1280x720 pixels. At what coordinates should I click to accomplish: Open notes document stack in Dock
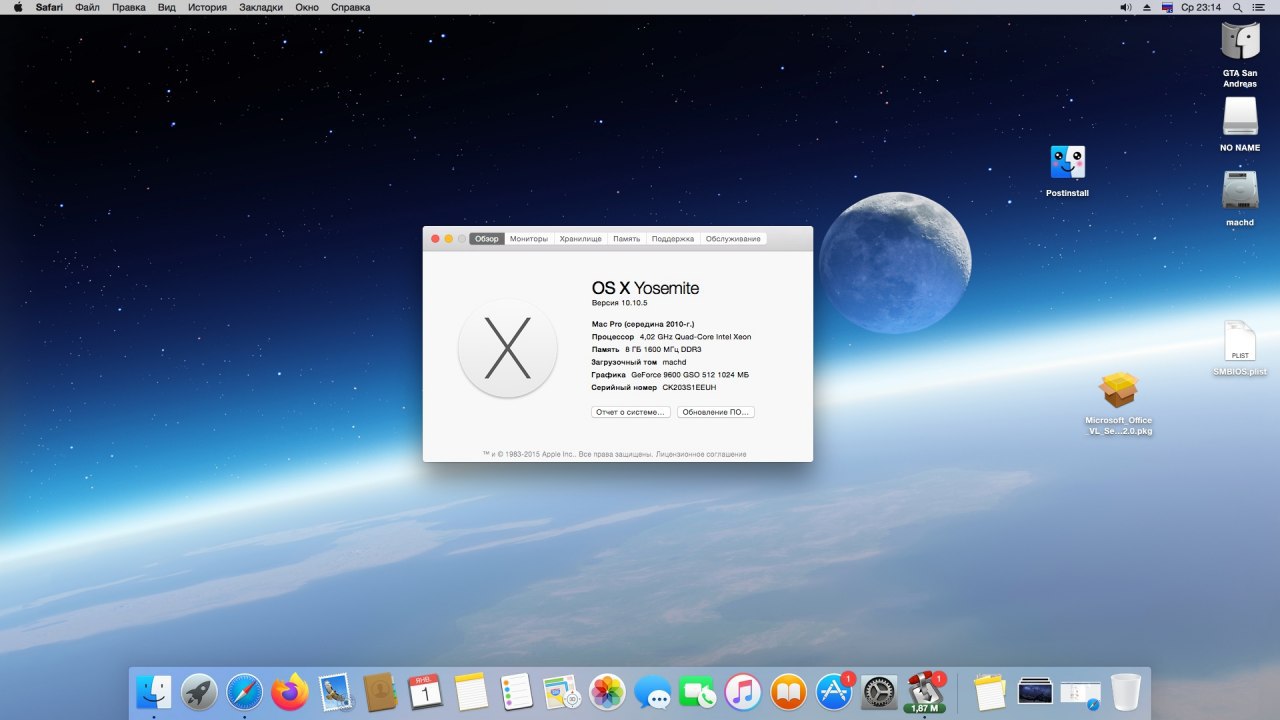(x=989, y=691)
